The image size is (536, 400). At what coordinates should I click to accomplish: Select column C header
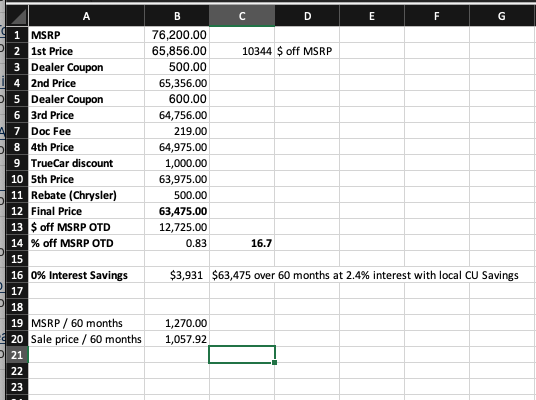click(x=242, y=16)
